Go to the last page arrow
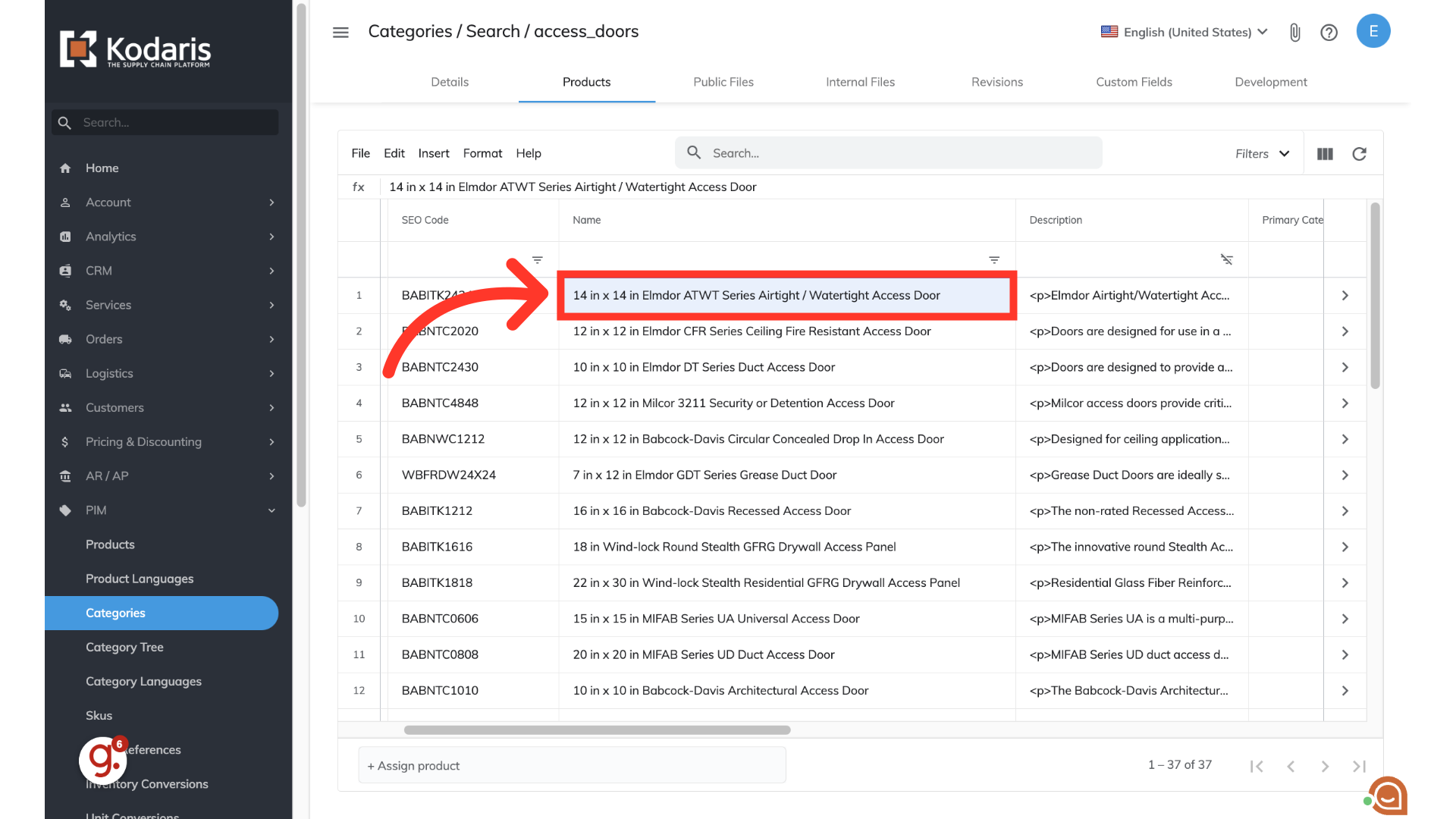Viewport: 1456px width, 819px height. point(1359,767)
